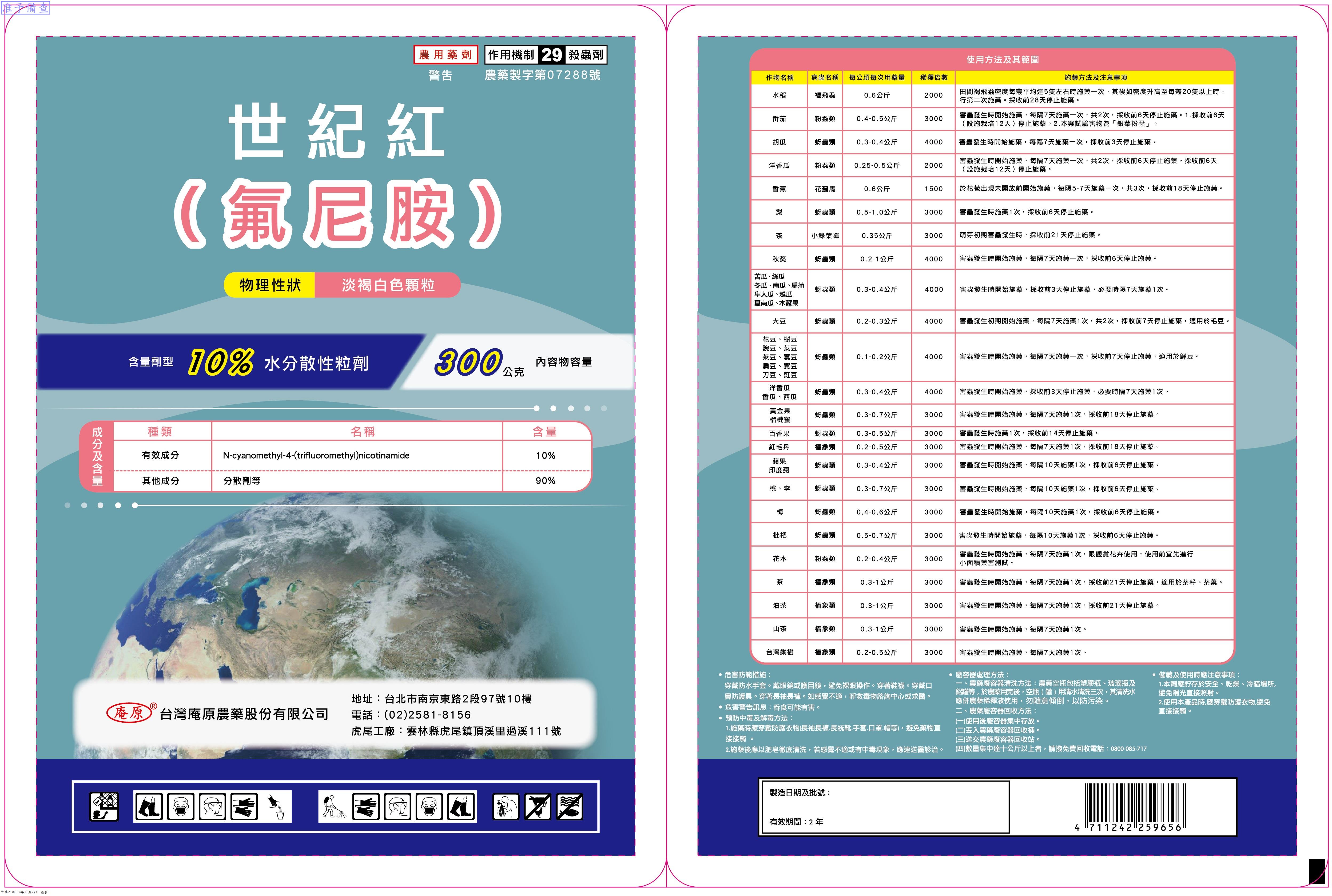The height and width of the screenshot is (896, 1332).
Task: Click the face mask pictogram in the spraying group
Action: 429,807
